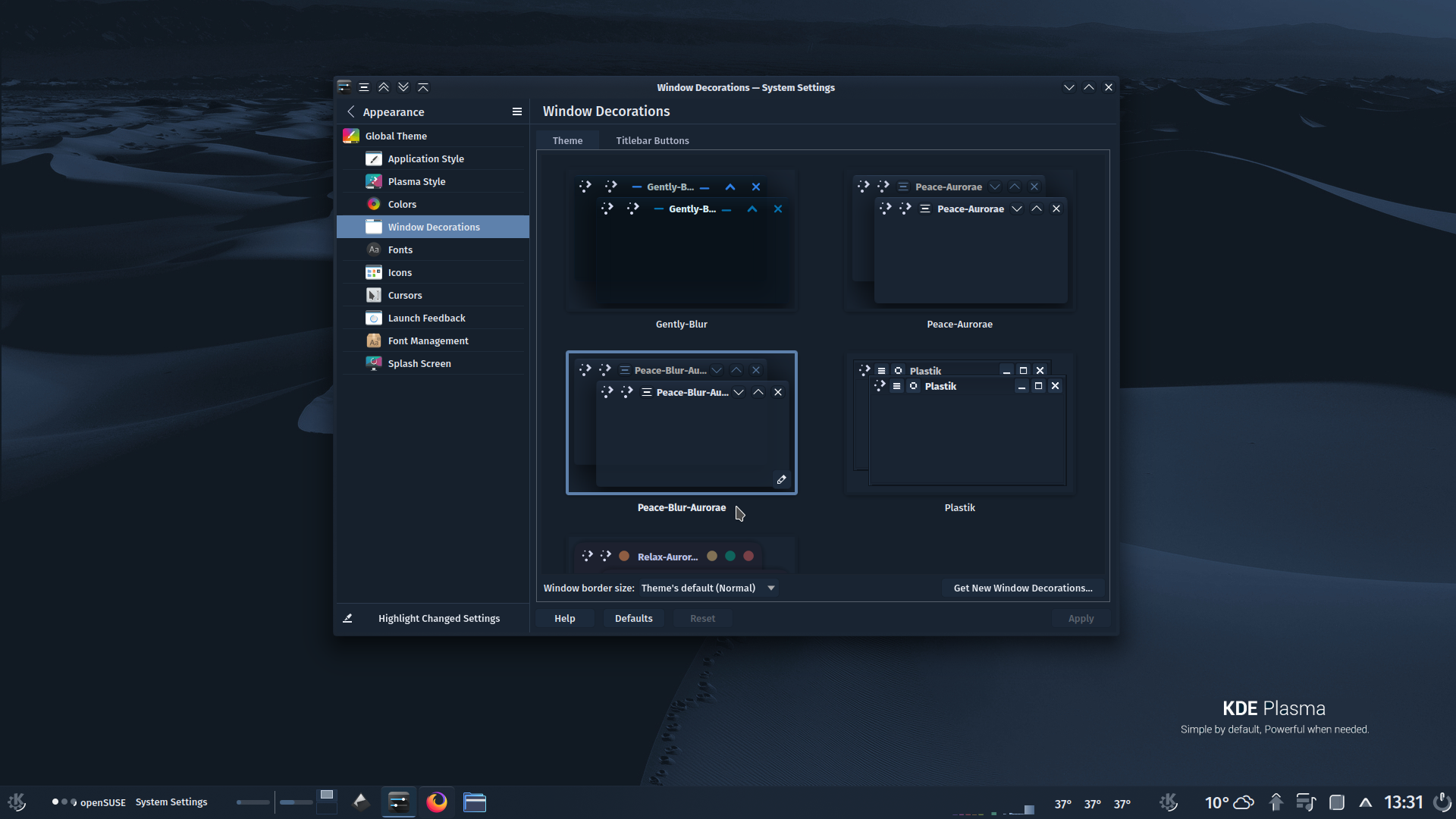The image size is (1456, 819).
Task: Open the sidebar hamburger menu
Action: [517, 111]
